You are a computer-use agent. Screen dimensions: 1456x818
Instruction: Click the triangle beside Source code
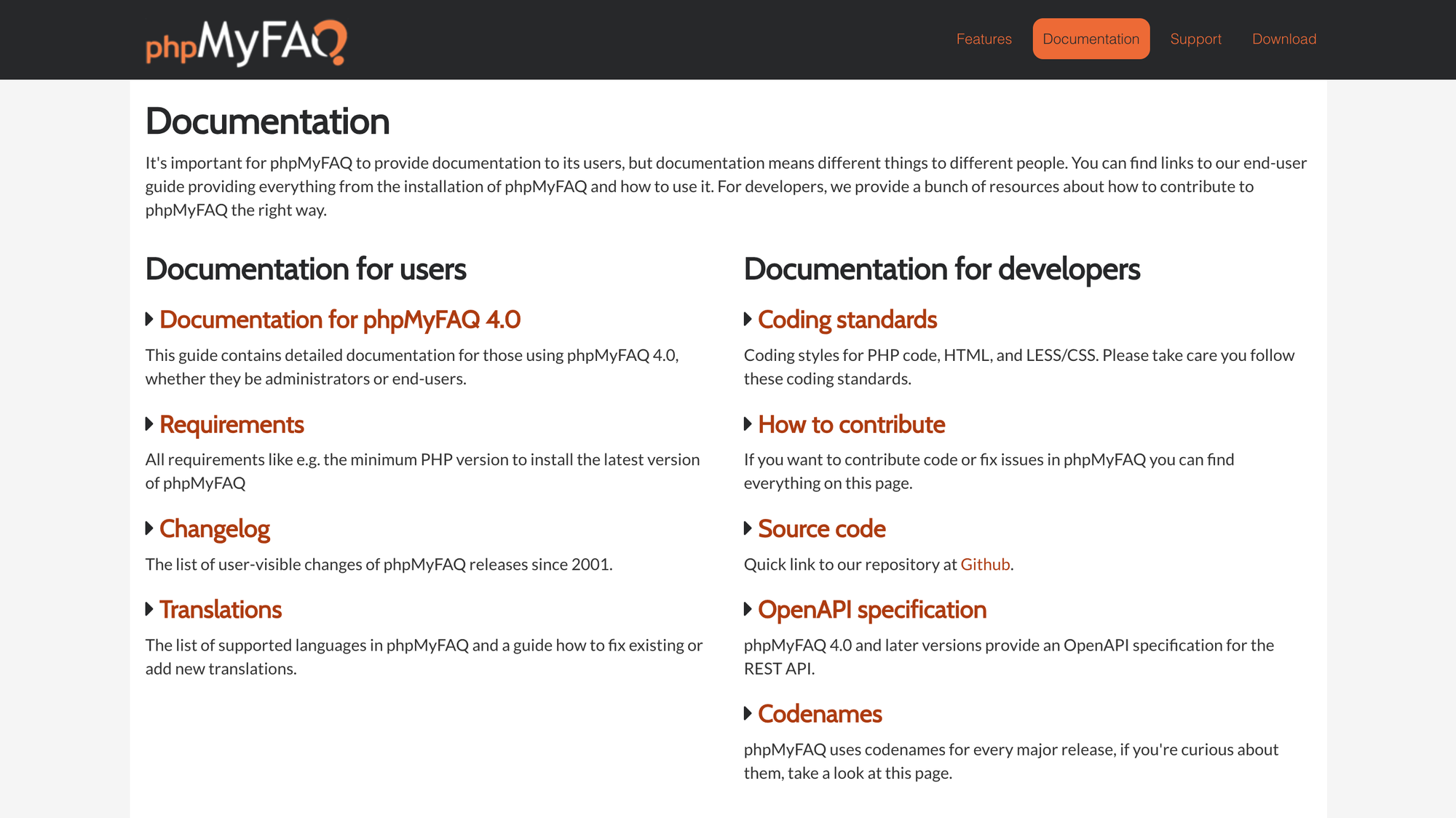[x=748, y=528]
